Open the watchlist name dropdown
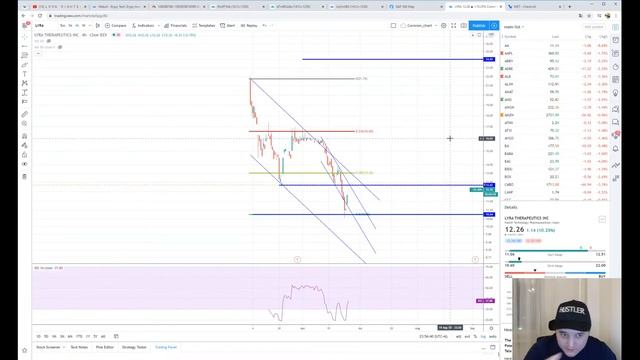Viewport: 640px width, 360px height. (x=514, y=27)
